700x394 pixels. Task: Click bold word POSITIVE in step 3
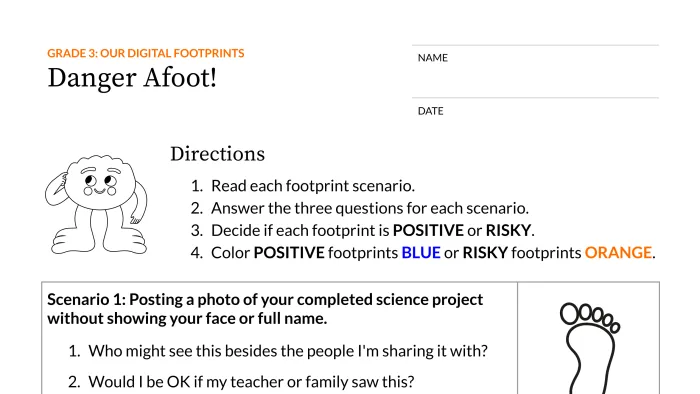[428, 230]
